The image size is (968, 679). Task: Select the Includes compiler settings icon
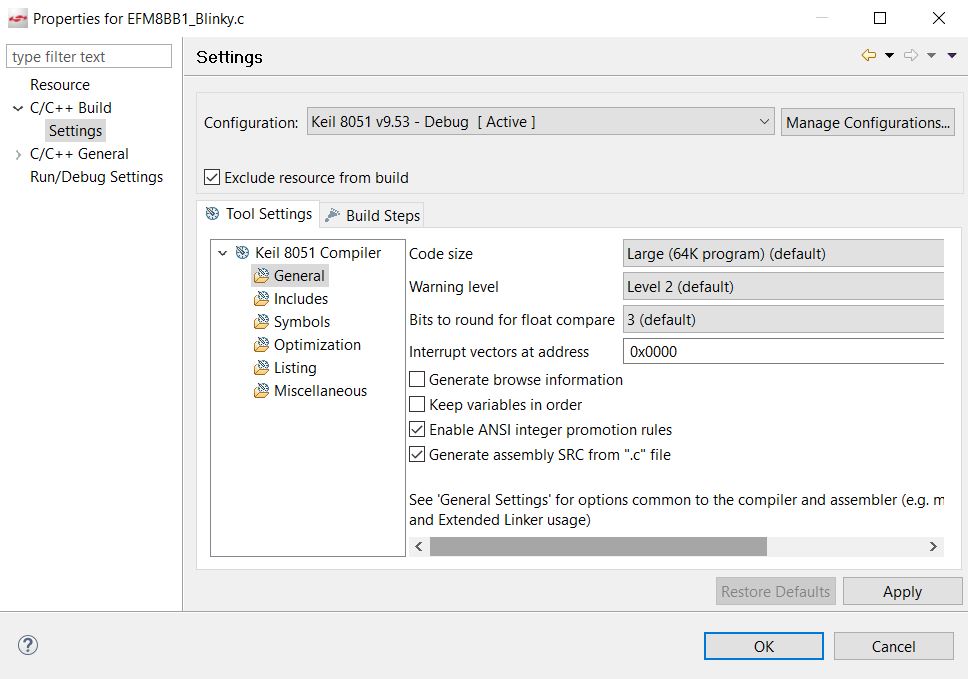[x=260, y=298]
